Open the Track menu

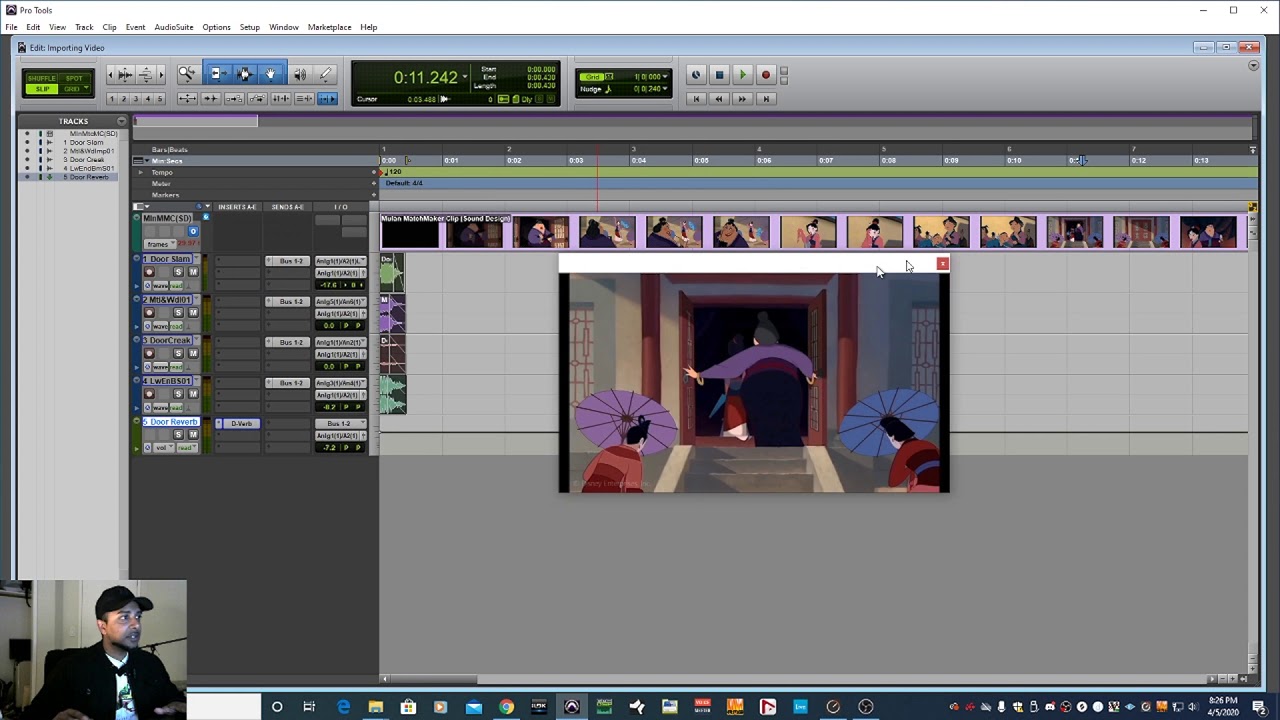(84, 27)
